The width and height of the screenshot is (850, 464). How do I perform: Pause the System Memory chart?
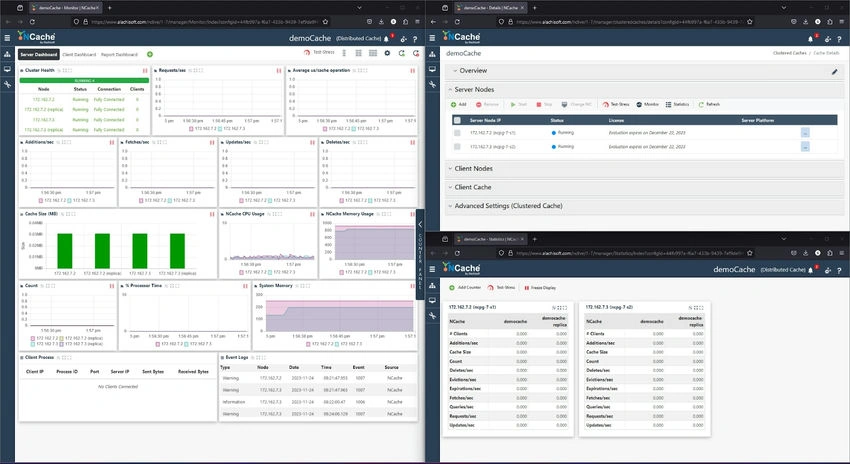[413, 286]
